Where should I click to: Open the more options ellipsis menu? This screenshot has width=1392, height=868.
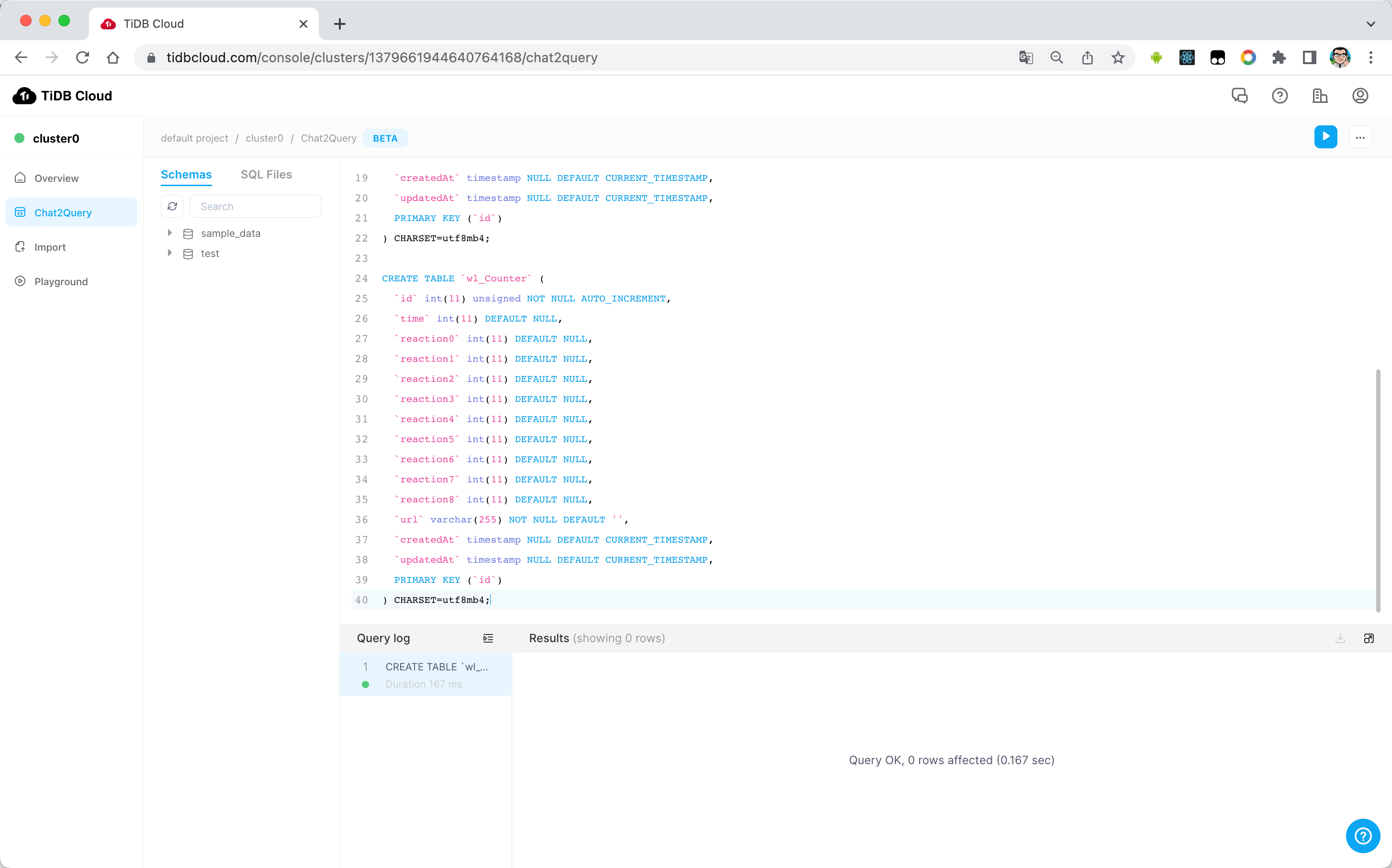tap(1359, 137)
